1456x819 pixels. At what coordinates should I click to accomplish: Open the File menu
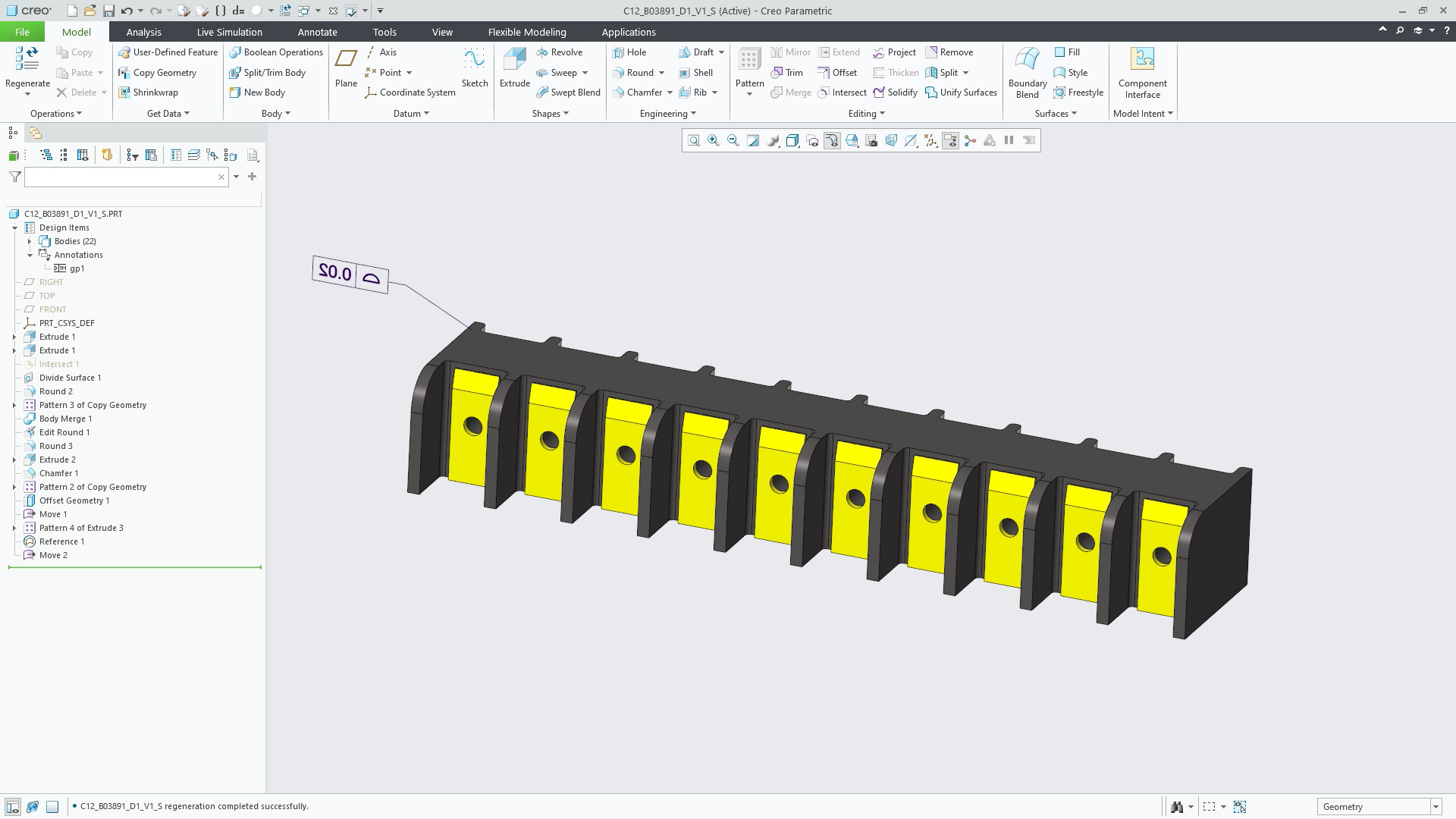point(22,32)
